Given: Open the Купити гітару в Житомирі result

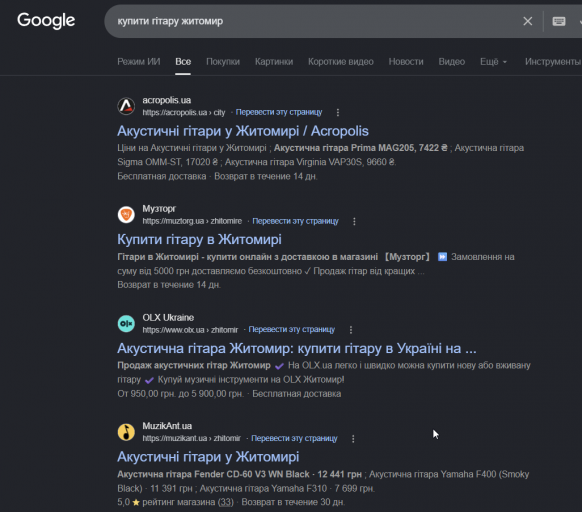Looking at the screenshot, I should [199, 239].
